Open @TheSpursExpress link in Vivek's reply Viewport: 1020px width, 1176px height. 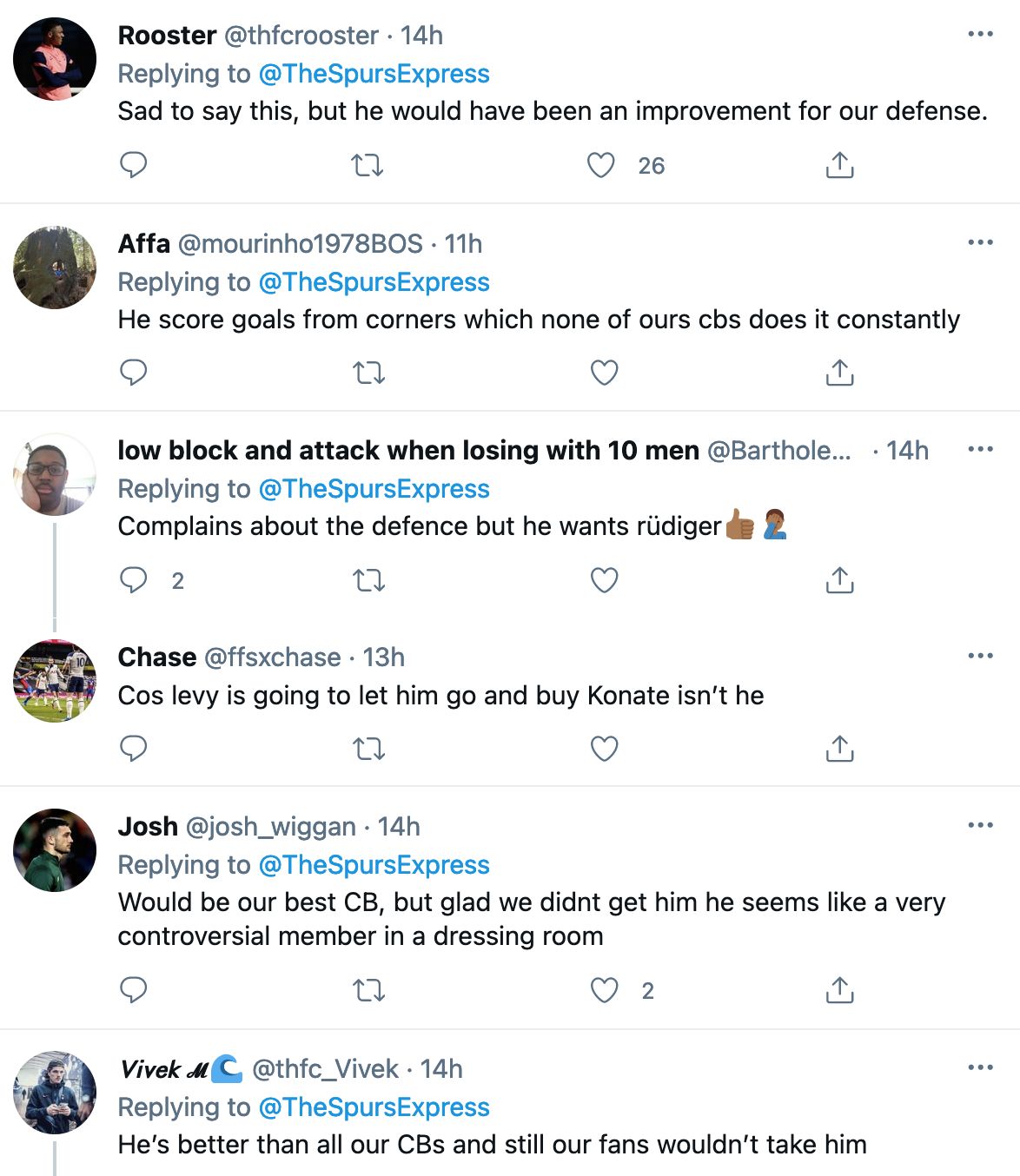coord(374,1107)
